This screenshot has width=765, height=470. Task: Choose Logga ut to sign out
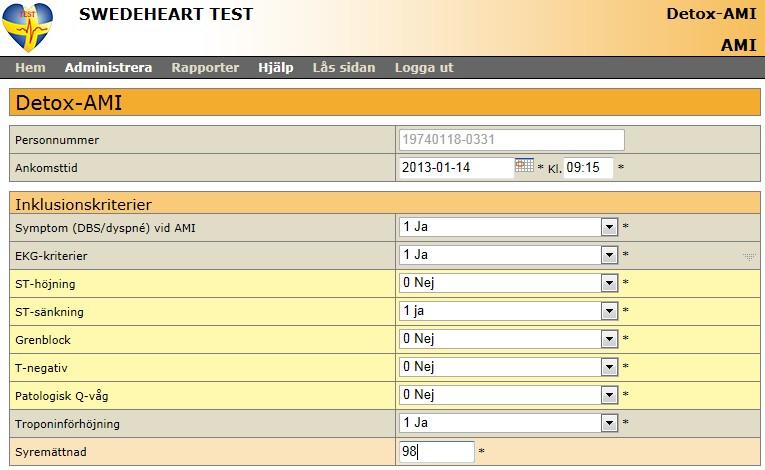[424, 67]
